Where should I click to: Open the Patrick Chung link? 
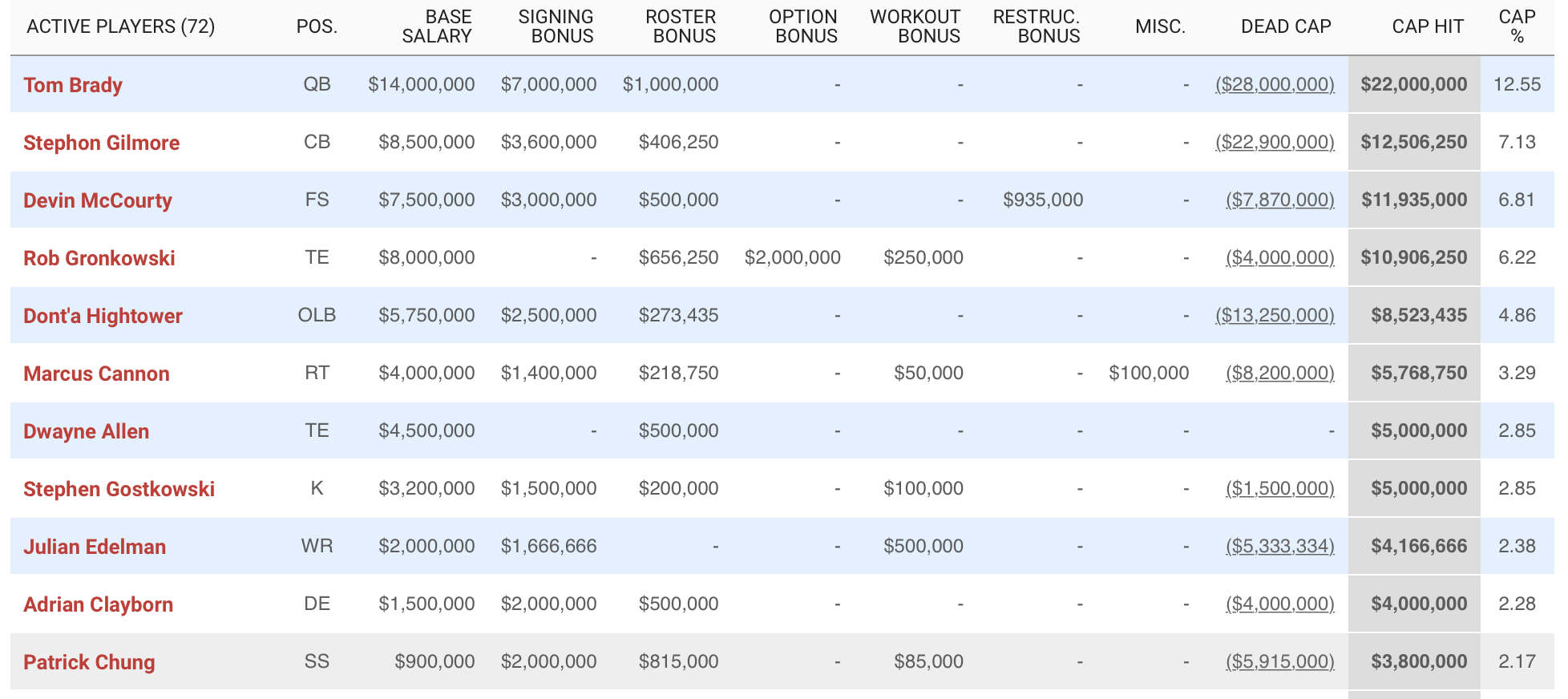tap(89, 662)
